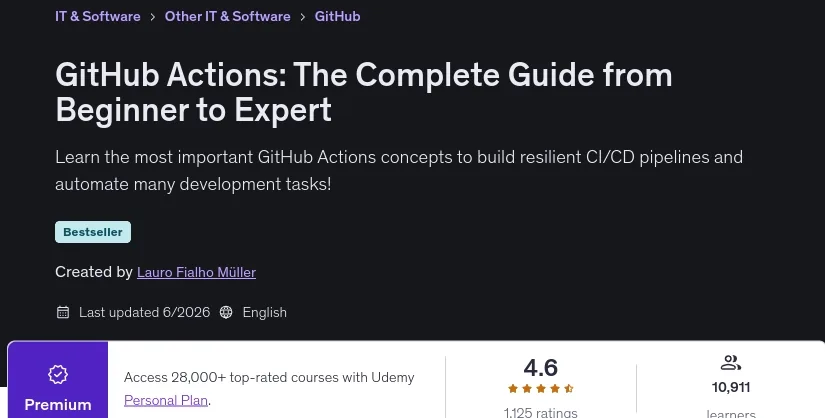Follow the Personal Plan link
825x418 pixels.
166,400
